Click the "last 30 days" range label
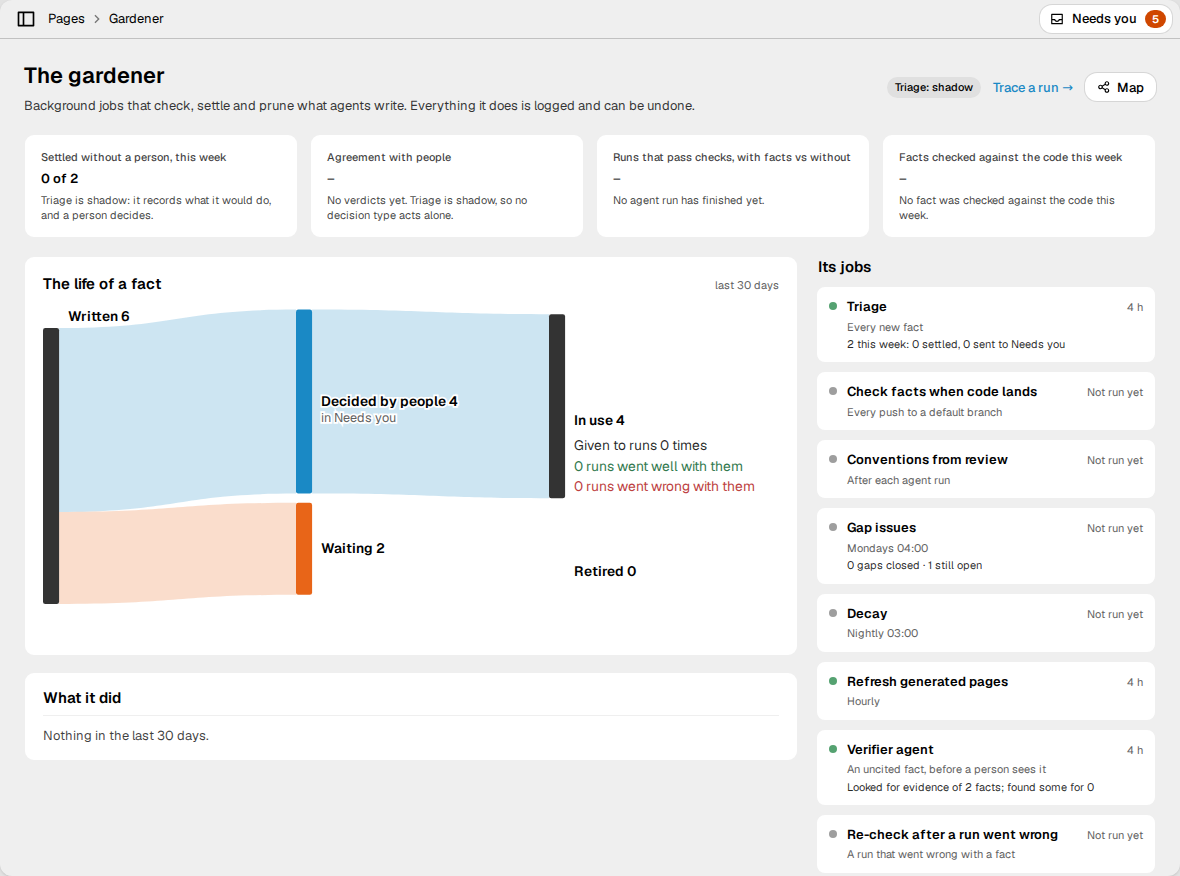Screen dimensions: 1180x876 747,285
